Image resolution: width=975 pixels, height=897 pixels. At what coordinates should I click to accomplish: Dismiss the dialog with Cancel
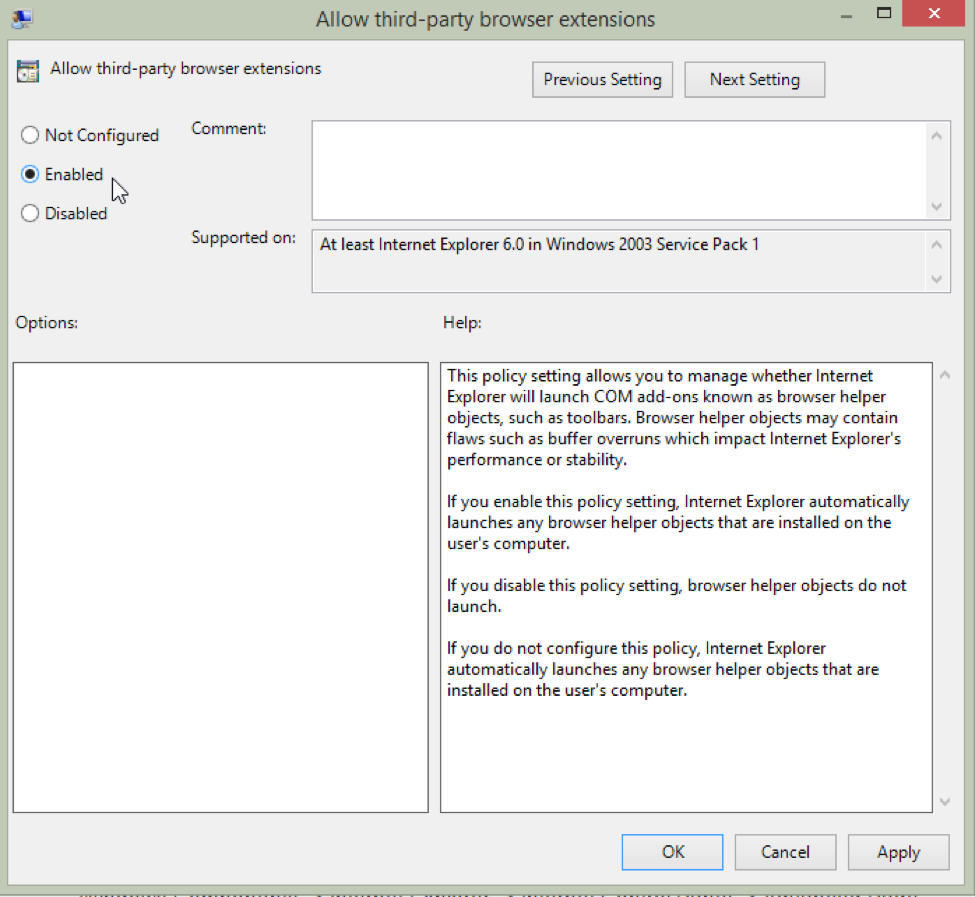(x=785, y=852)
